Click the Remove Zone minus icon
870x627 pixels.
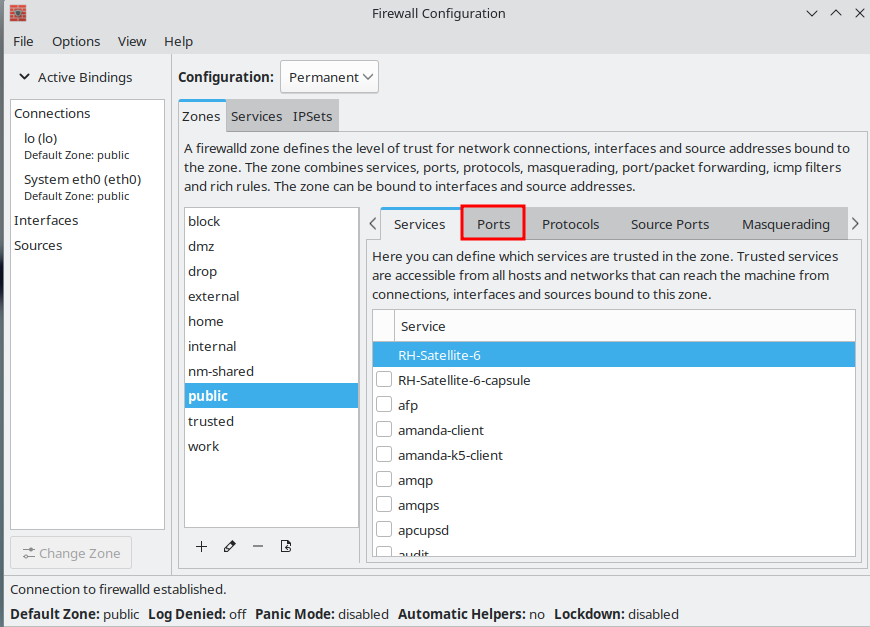(x=258, y=546)
